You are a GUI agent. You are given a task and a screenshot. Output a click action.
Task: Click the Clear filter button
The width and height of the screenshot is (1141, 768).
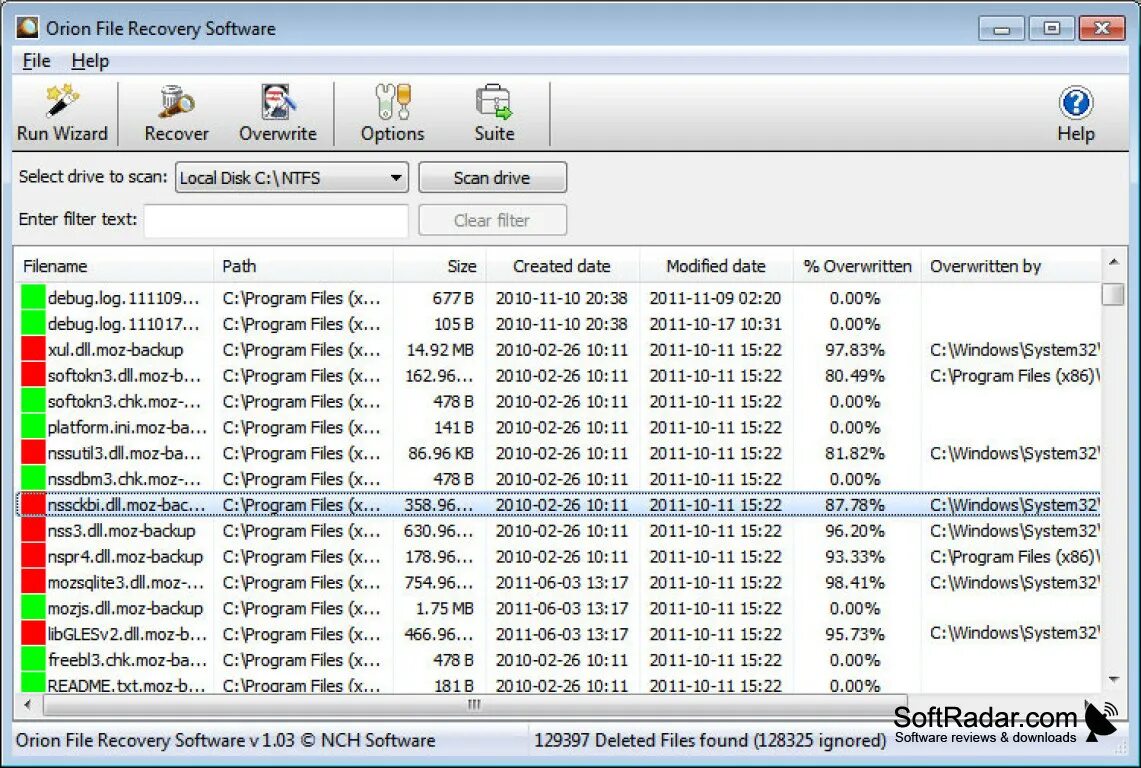pyautogui.click(x=493, y=220)
